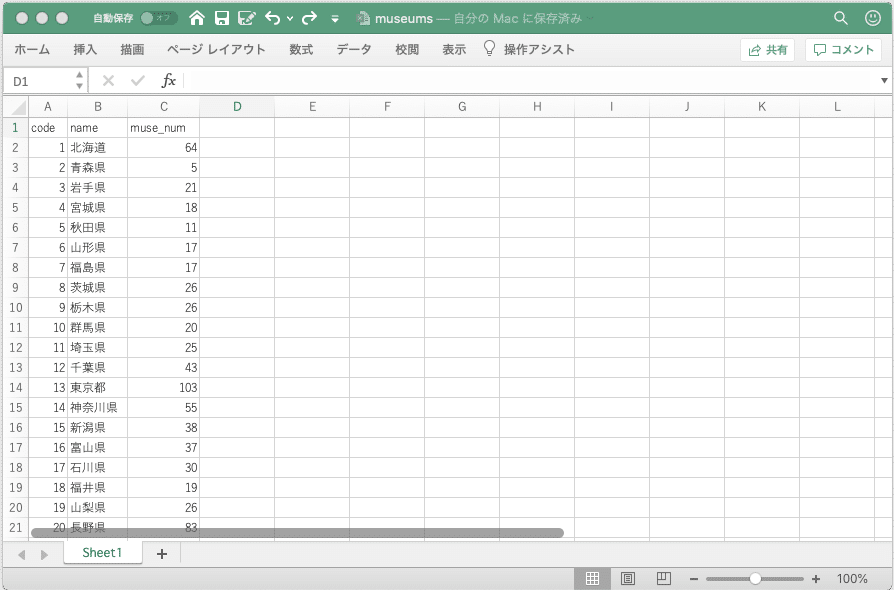Redo the last action
This screenshot has height=590, width=894.
[x=309, y=18]
